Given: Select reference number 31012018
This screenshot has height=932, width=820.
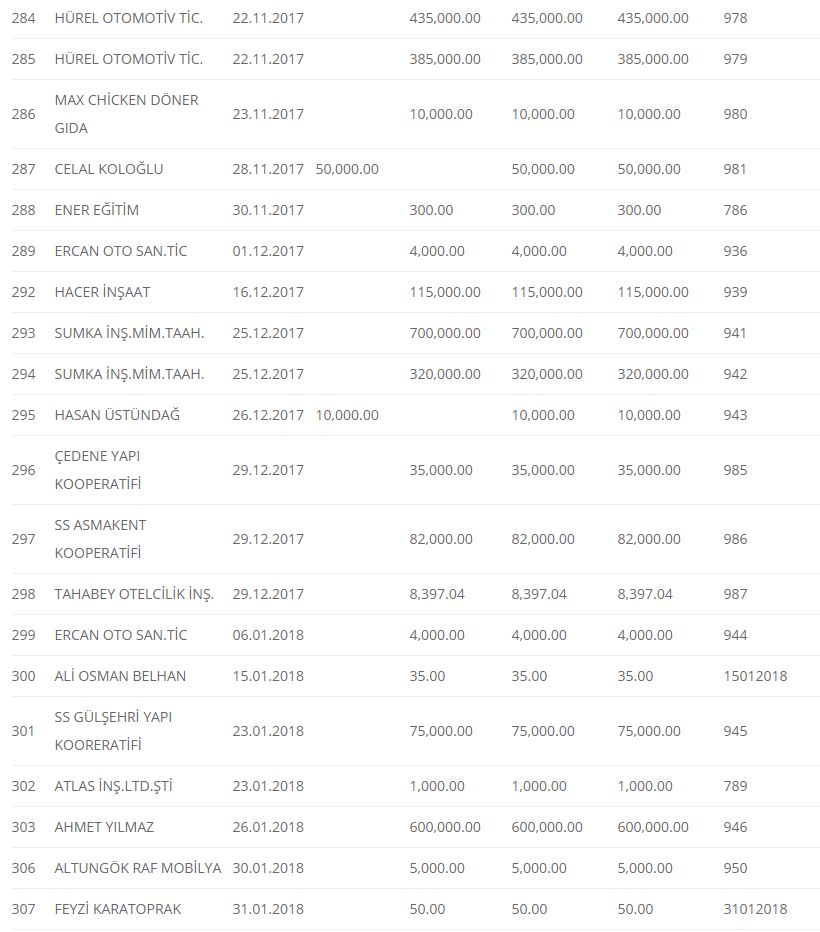Looking at the screenshot, I should [755, 909].
